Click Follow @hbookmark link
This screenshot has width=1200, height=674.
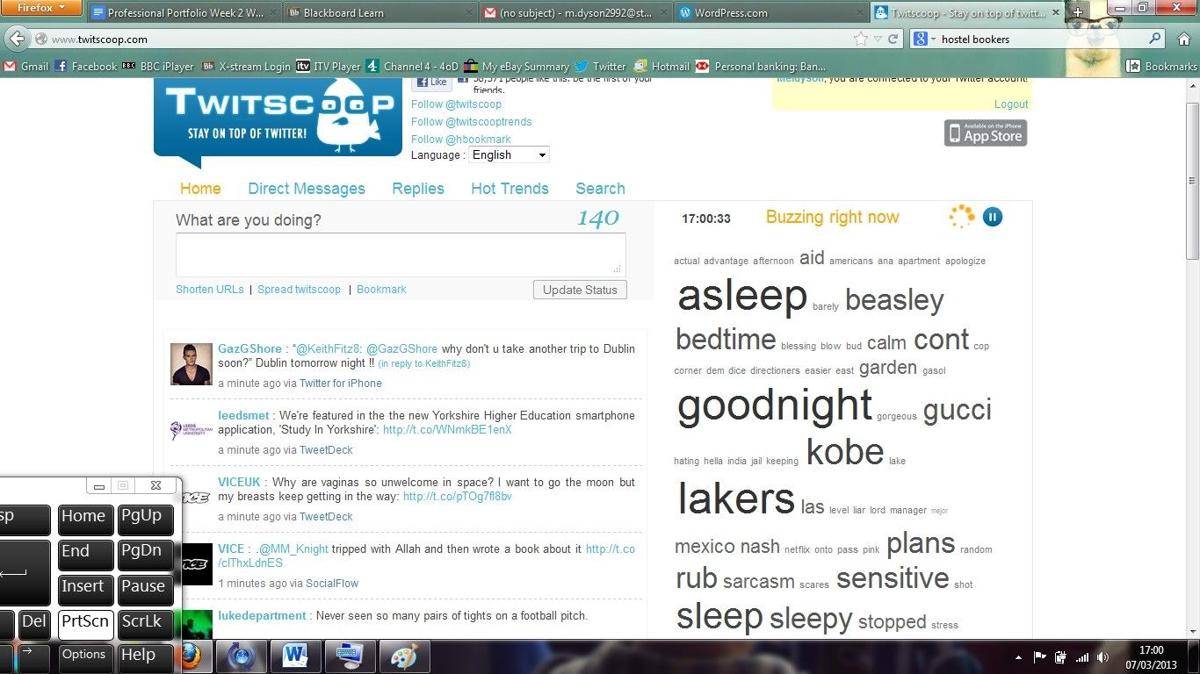[461, 139]
